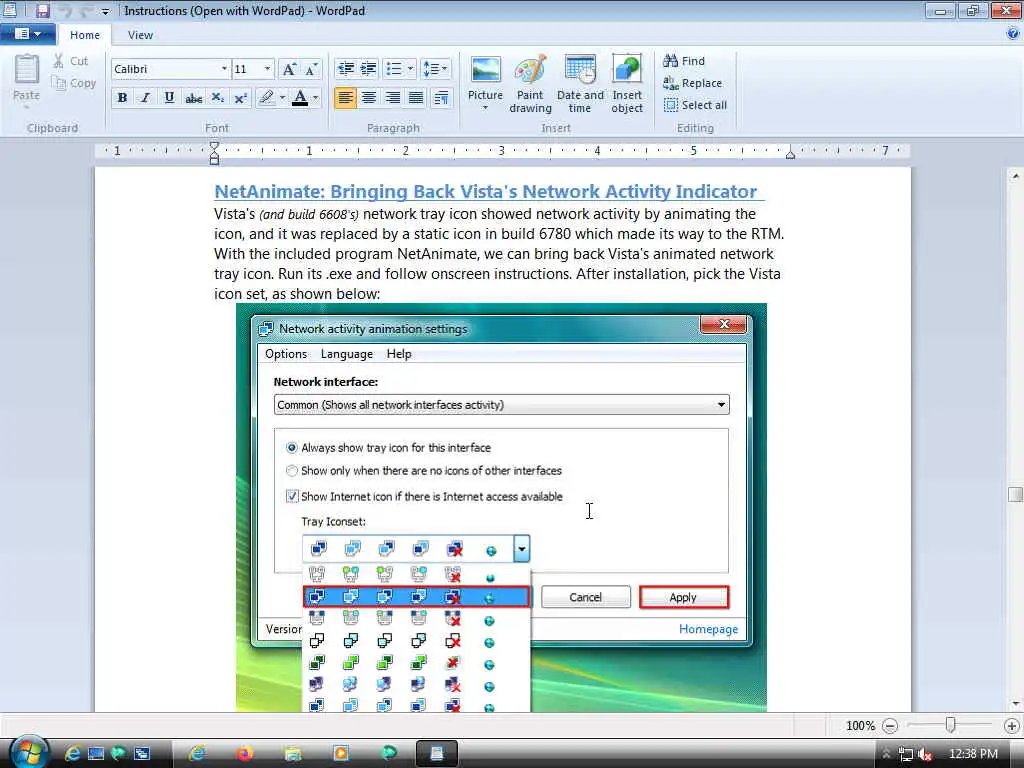Click the 12:38 PM system clock

973,754
